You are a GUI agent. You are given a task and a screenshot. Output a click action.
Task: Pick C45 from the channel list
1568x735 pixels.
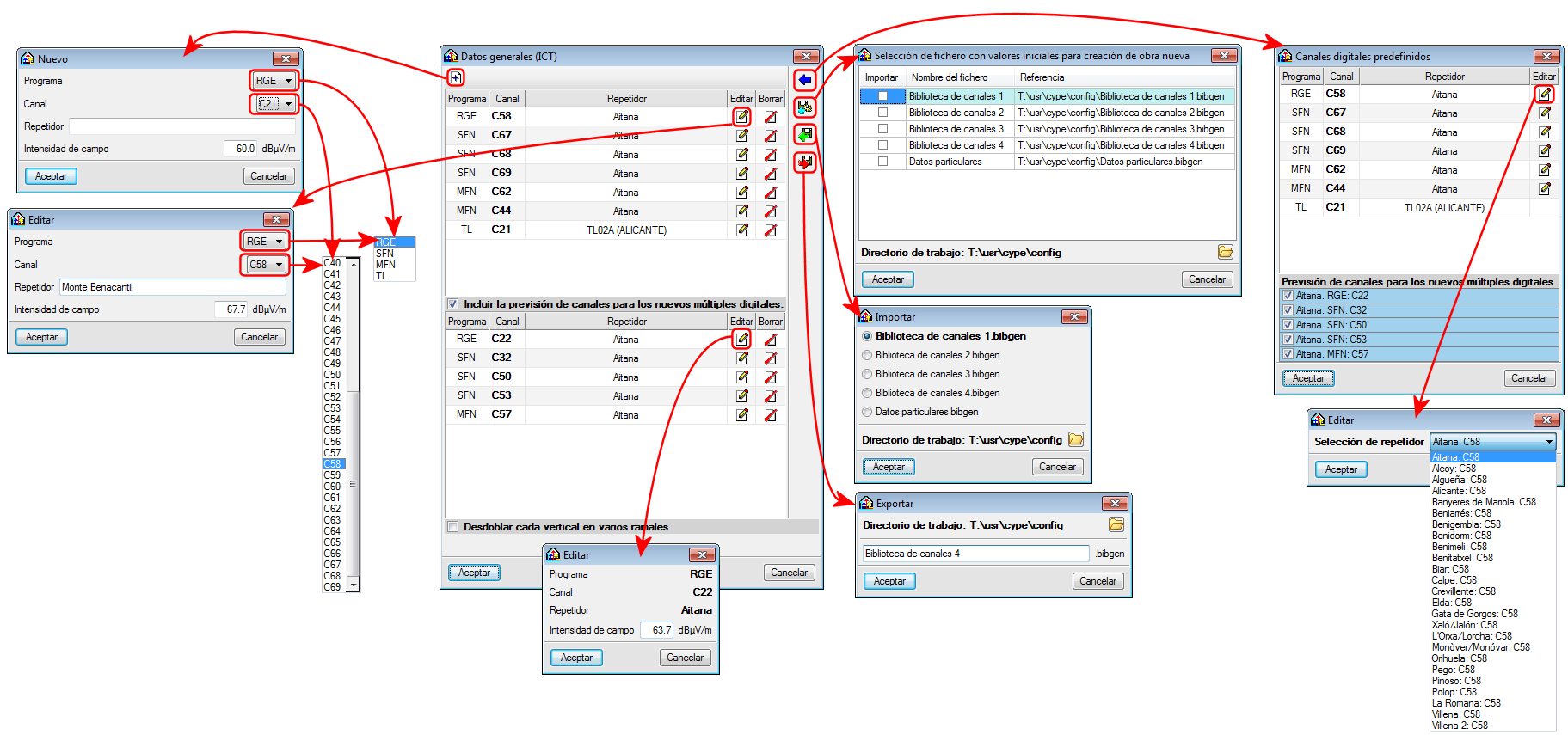tap(333, 319)
